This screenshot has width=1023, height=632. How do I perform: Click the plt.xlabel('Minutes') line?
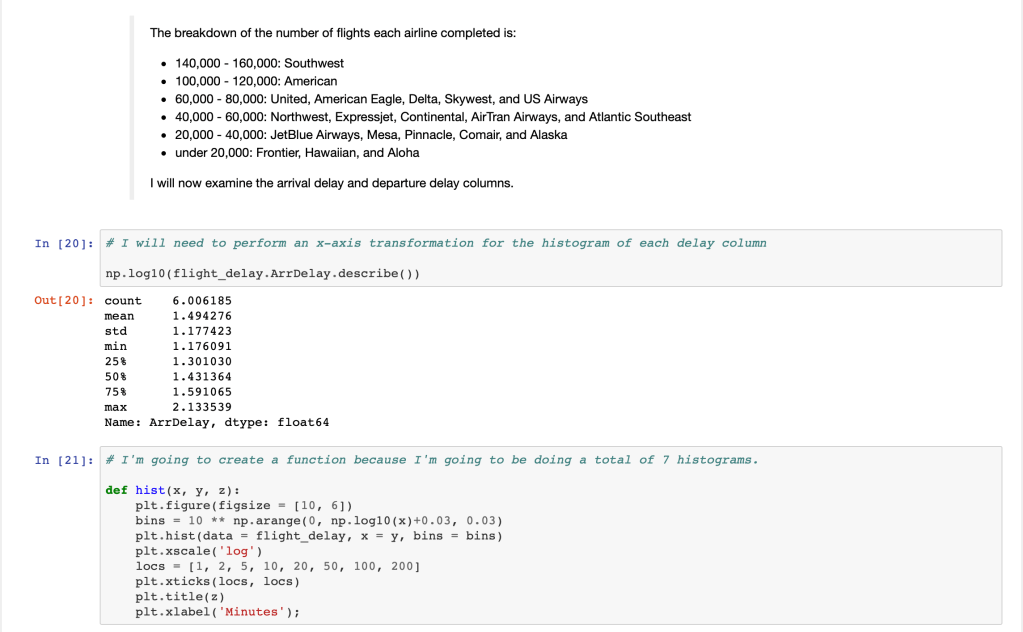click(217, 611)
